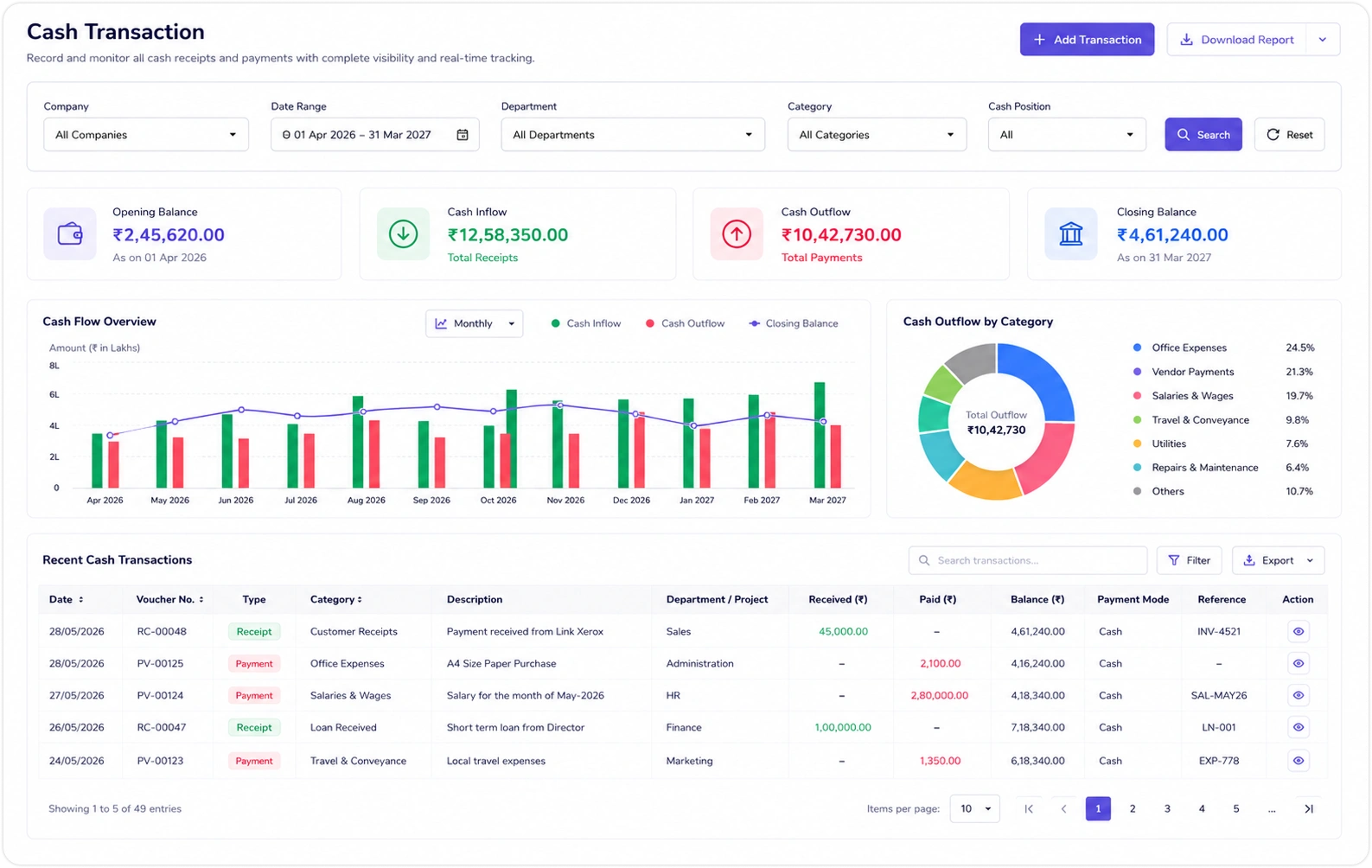Viewport: 1372px width, 868px height.
Task: Click the pagination ellipsis for more pages
Action: tap(1272, 809)
